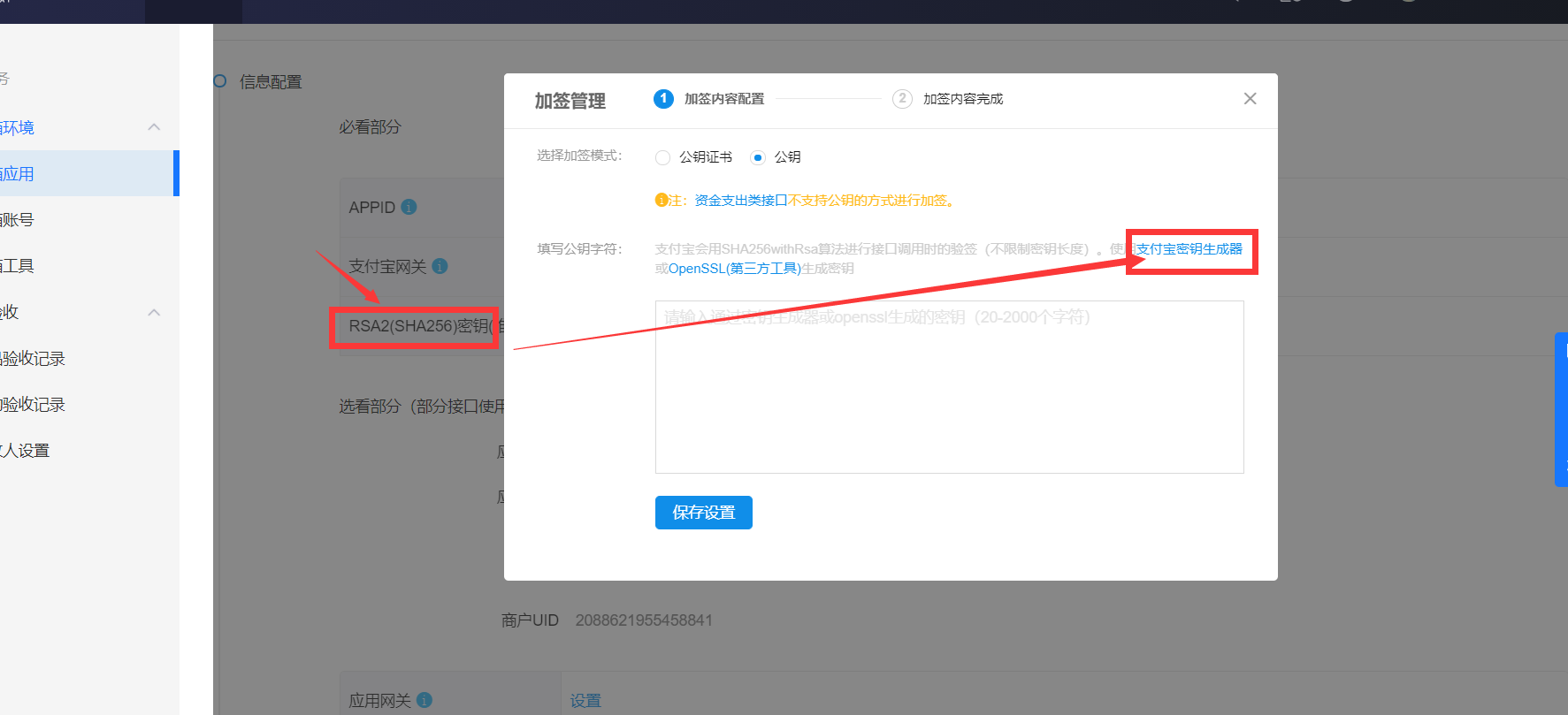
Task: Click the 设置 link for 应用网关
Action: [x=585, y=701]
